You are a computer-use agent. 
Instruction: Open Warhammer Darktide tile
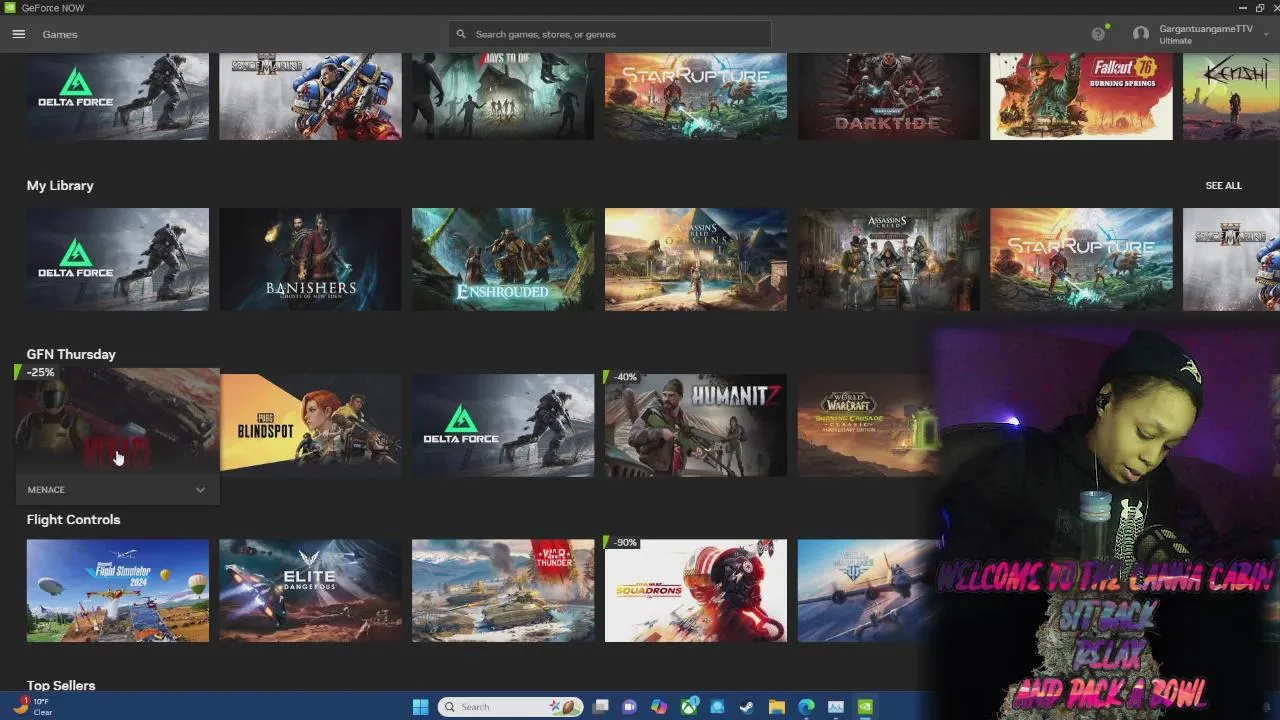coord(889,96)
